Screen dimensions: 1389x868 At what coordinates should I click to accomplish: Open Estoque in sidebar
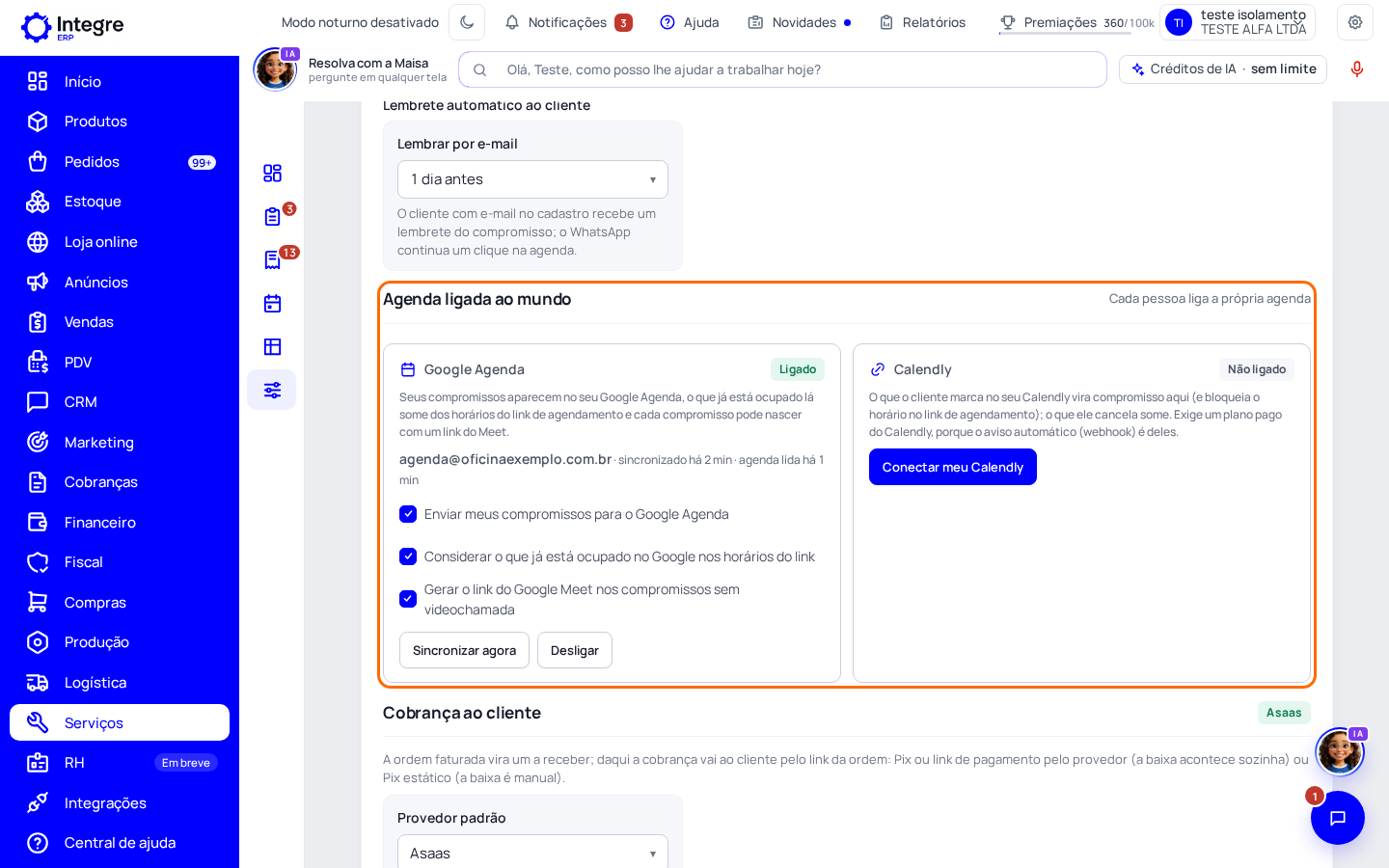120,202
